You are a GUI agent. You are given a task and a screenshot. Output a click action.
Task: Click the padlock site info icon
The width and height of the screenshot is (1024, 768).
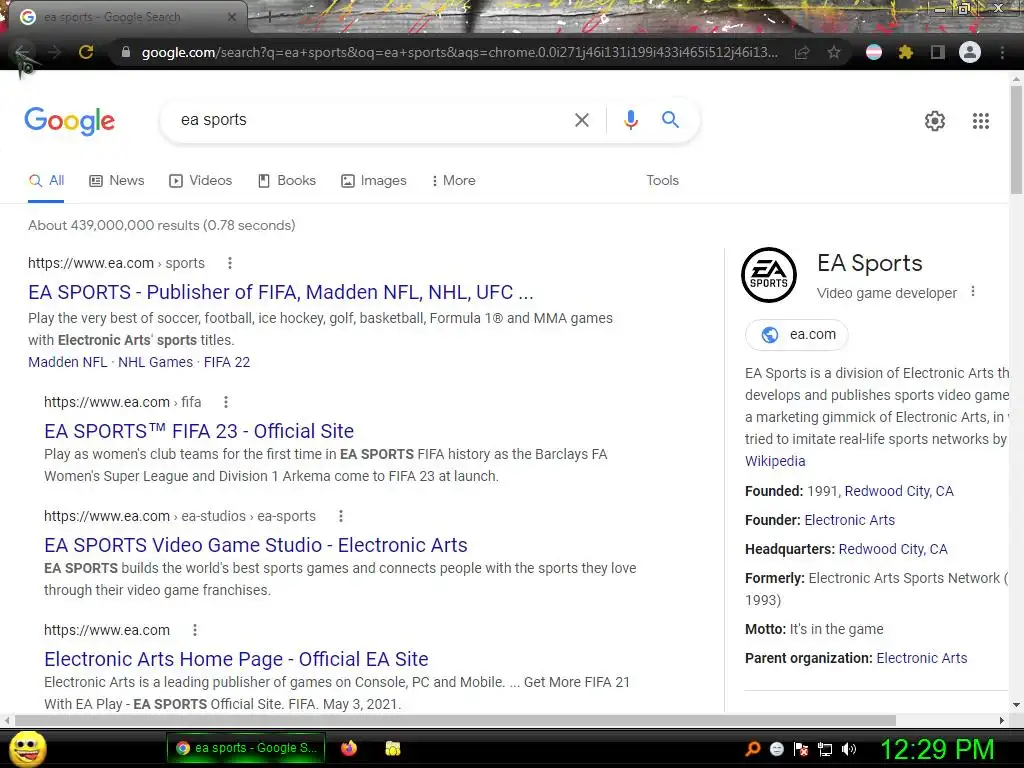tap(126, 52)
